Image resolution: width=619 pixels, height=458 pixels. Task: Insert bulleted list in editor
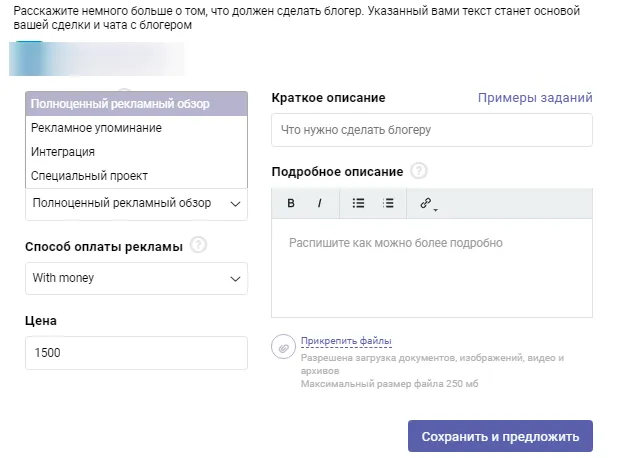(358, 203)
